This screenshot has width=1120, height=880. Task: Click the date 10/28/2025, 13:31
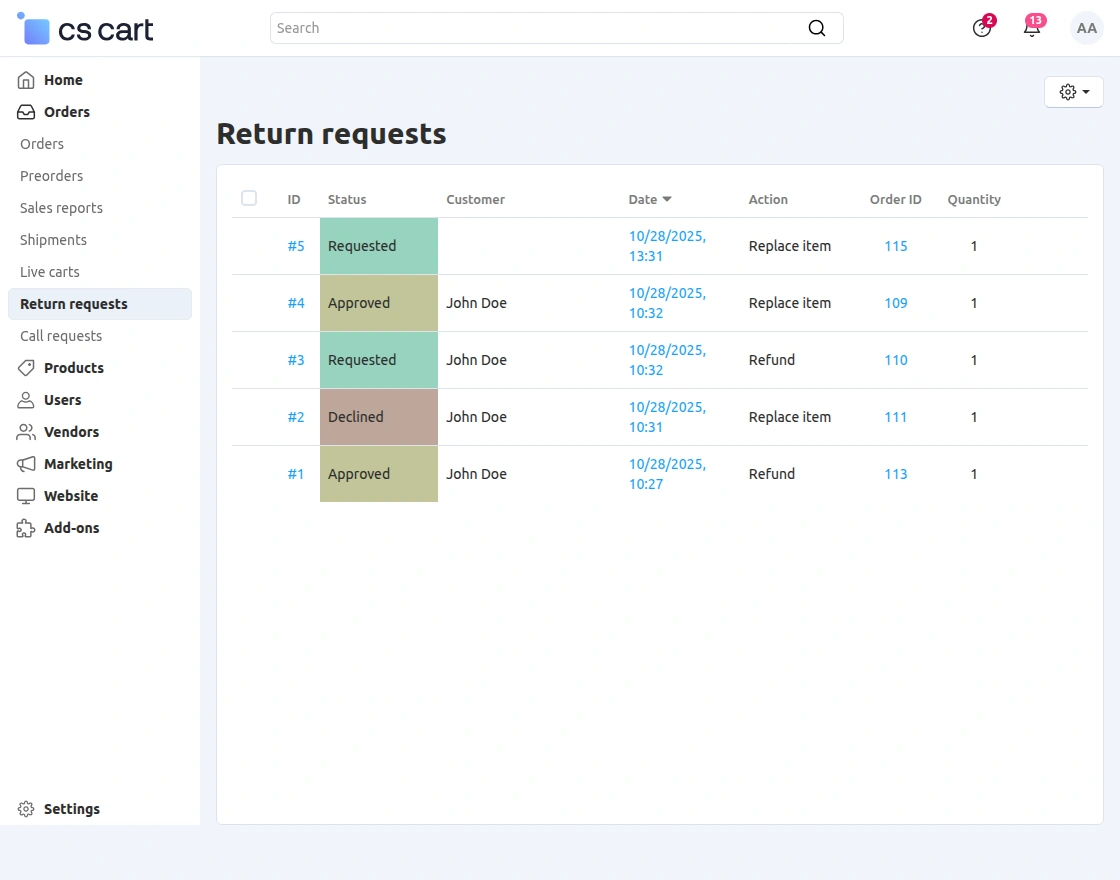(x=667, y=246)
